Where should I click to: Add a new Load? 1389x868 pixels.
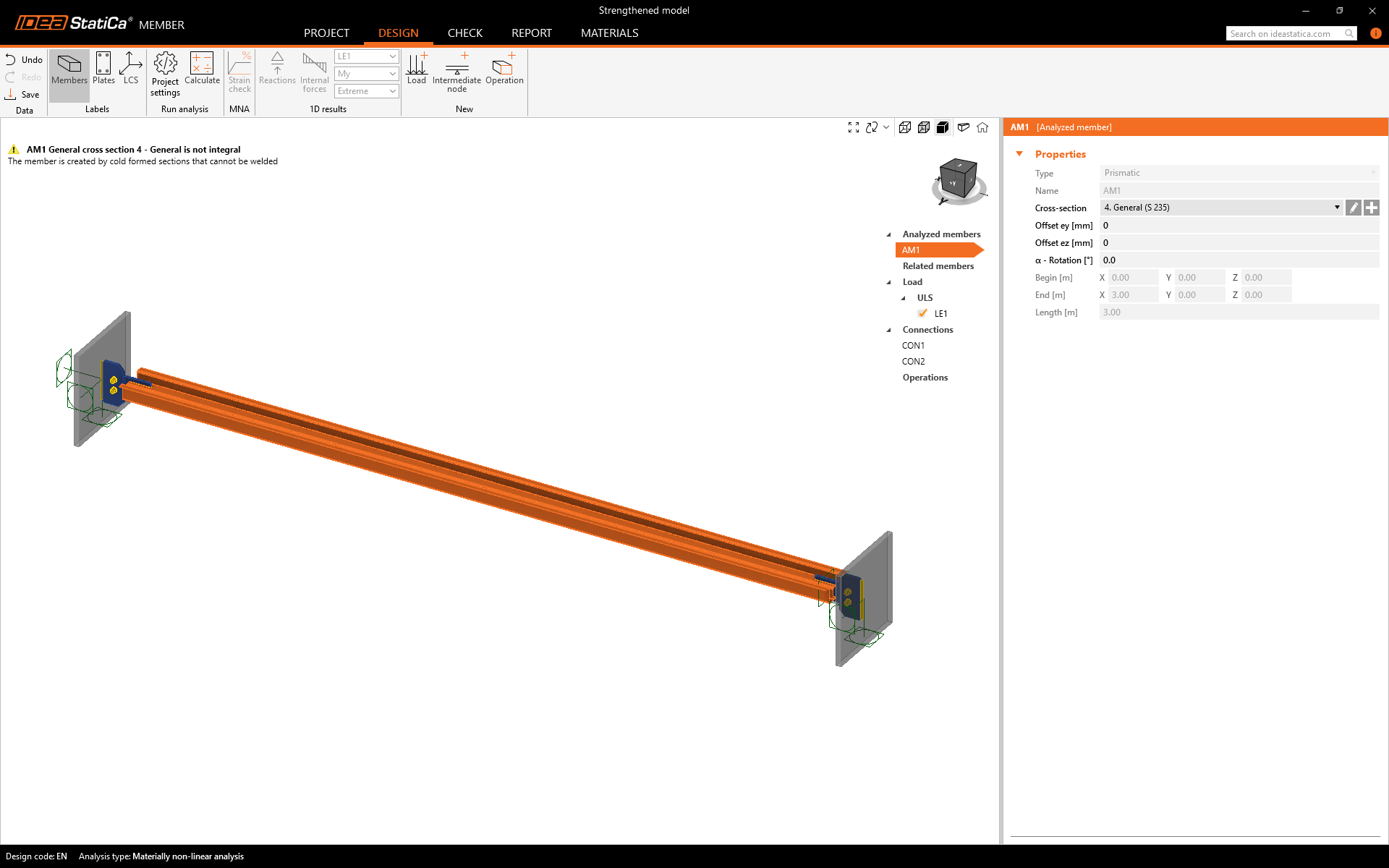coord(417,69)
